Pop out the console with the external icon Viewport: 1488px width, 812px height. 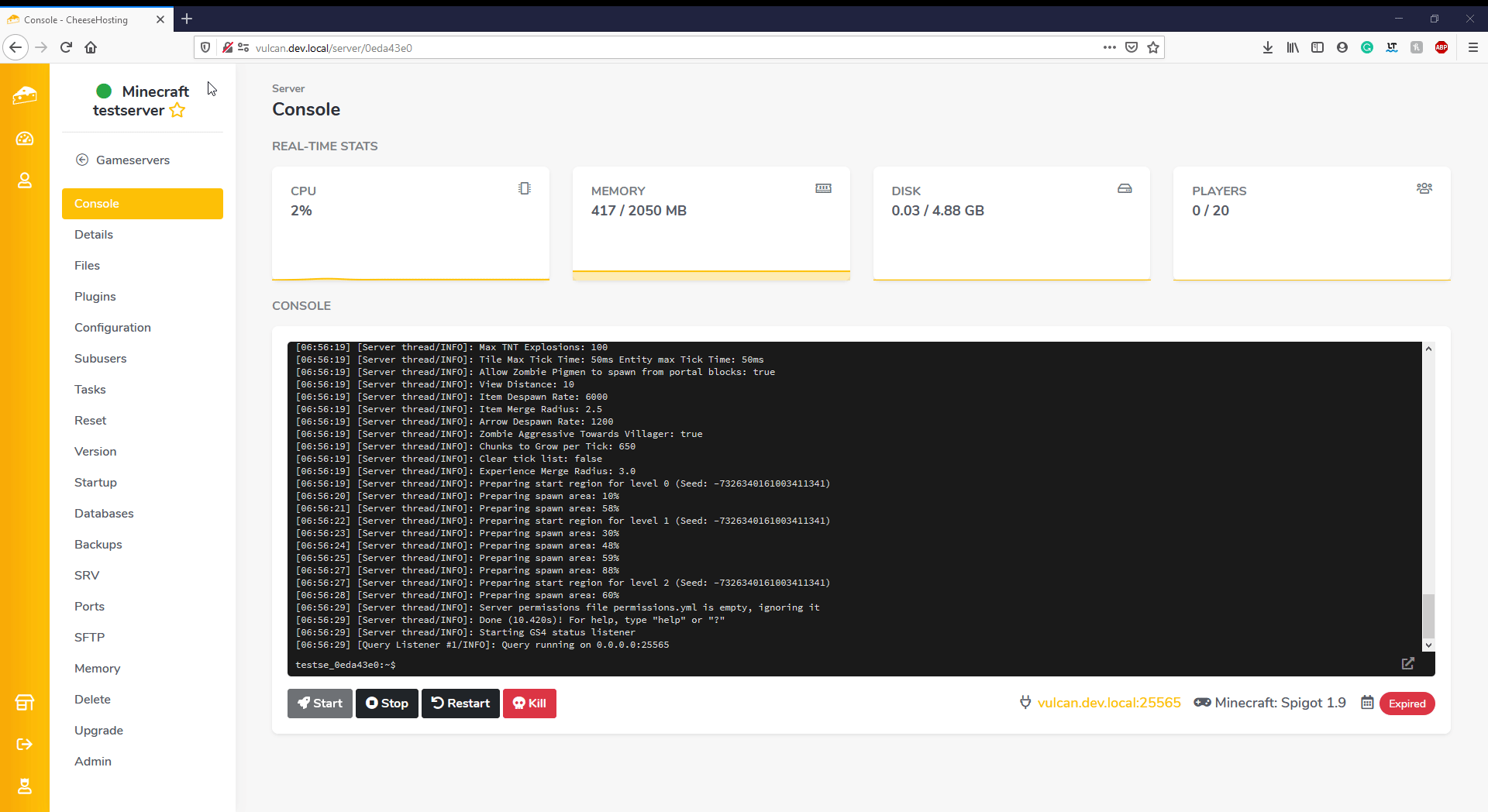point(1407,663)
